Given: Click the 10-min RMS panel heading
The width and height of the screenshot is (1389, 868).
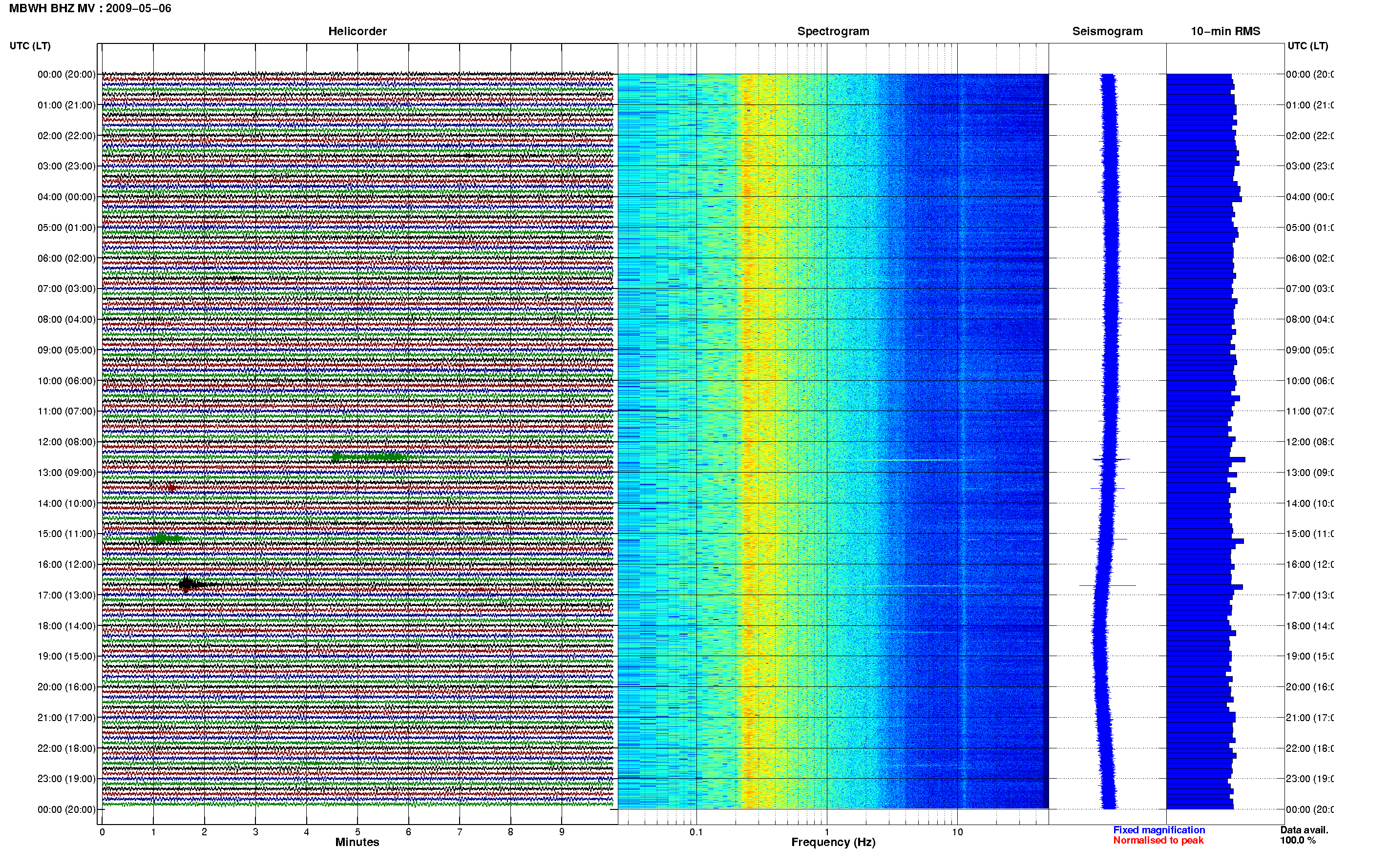Looking at the screenshot, I should pyautogui.click(x=1225, y=32).
